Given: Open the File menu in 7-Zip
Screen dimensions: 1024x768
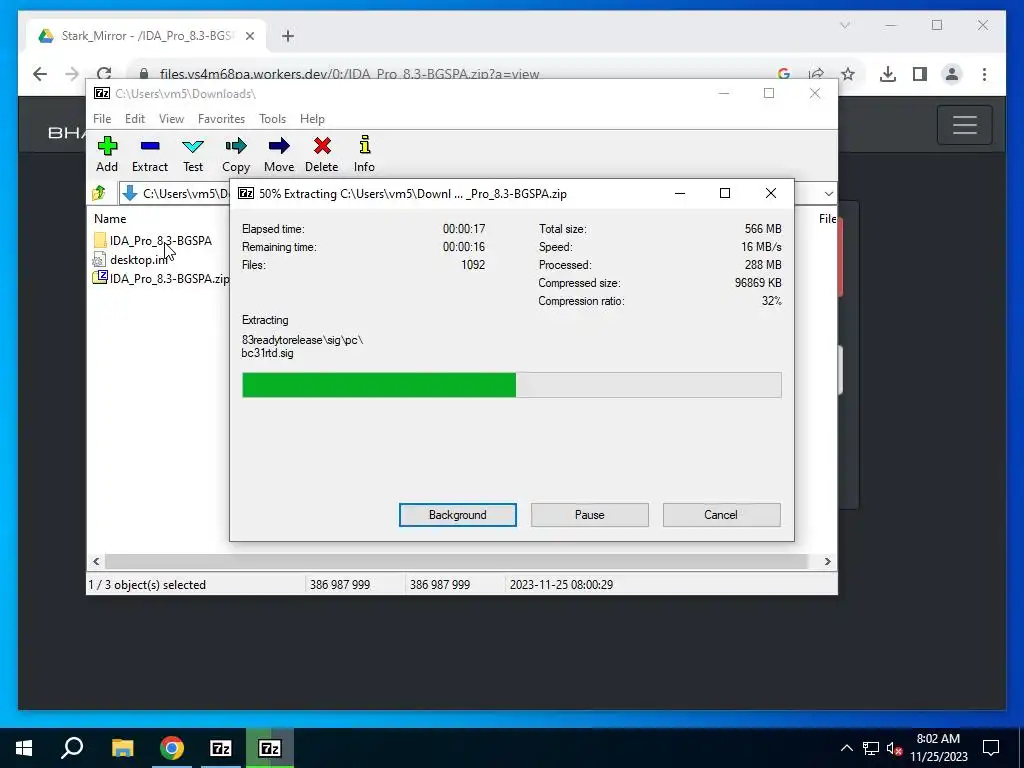Looking at the screenshot, I should 102,119.
